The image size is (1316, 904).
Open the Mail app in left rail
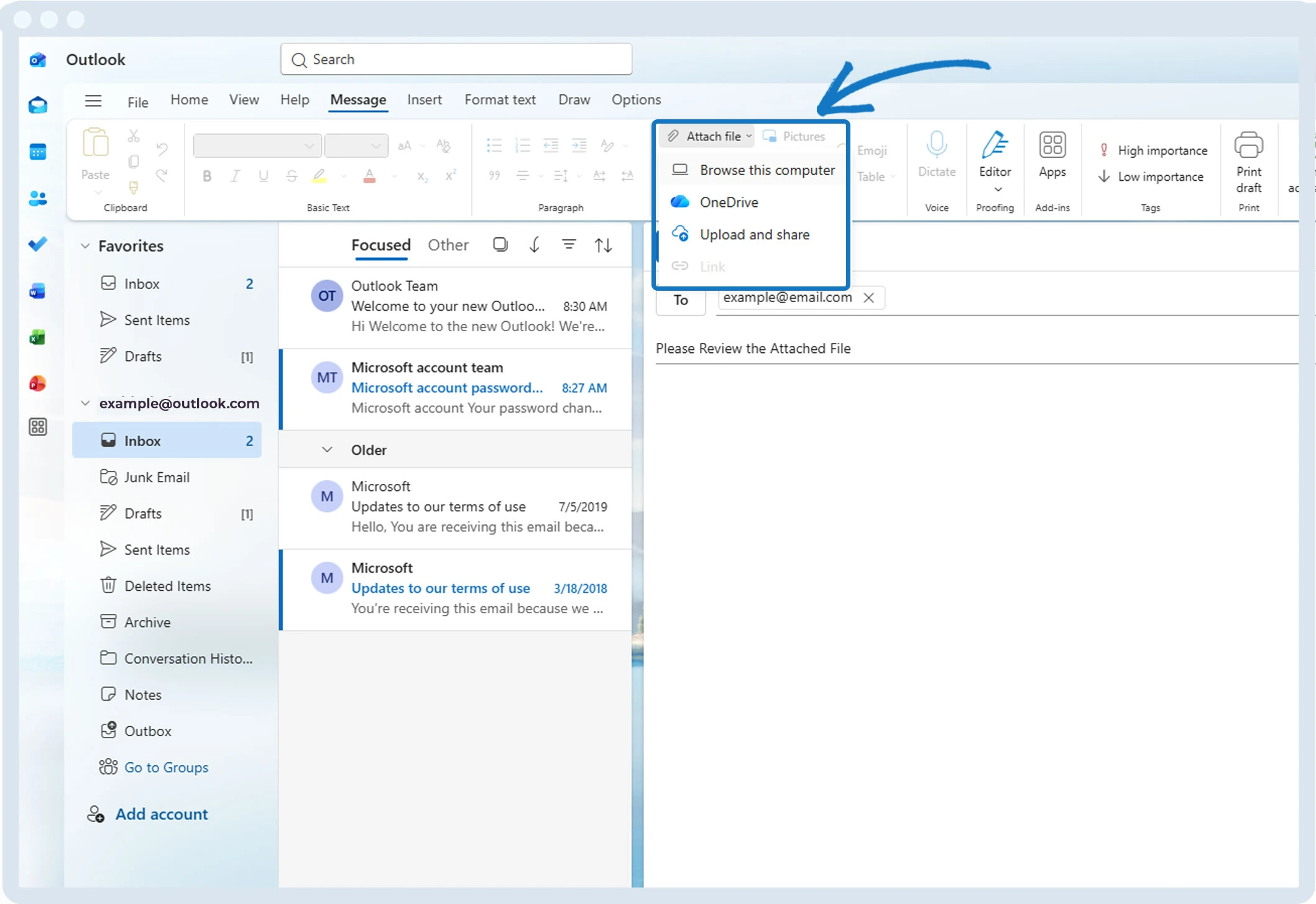[x=38, y=105]
